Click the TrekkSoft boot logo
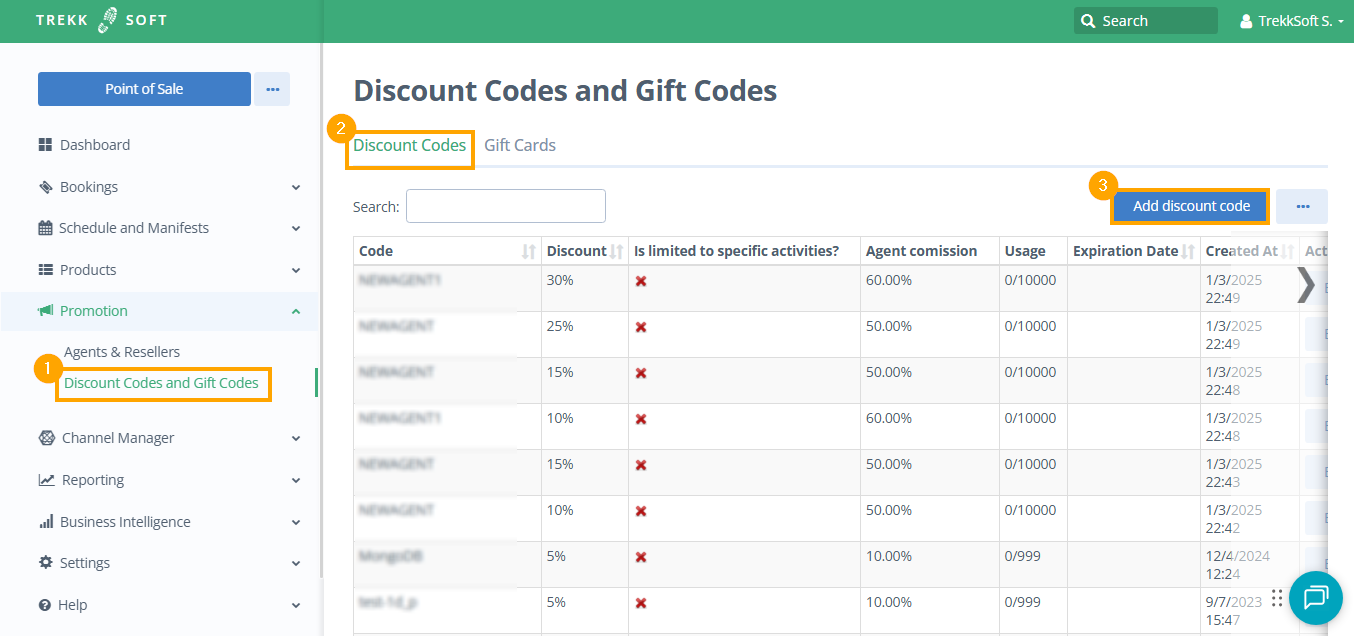The height and width of the screenshot is (636, 1354). [107, 20]
